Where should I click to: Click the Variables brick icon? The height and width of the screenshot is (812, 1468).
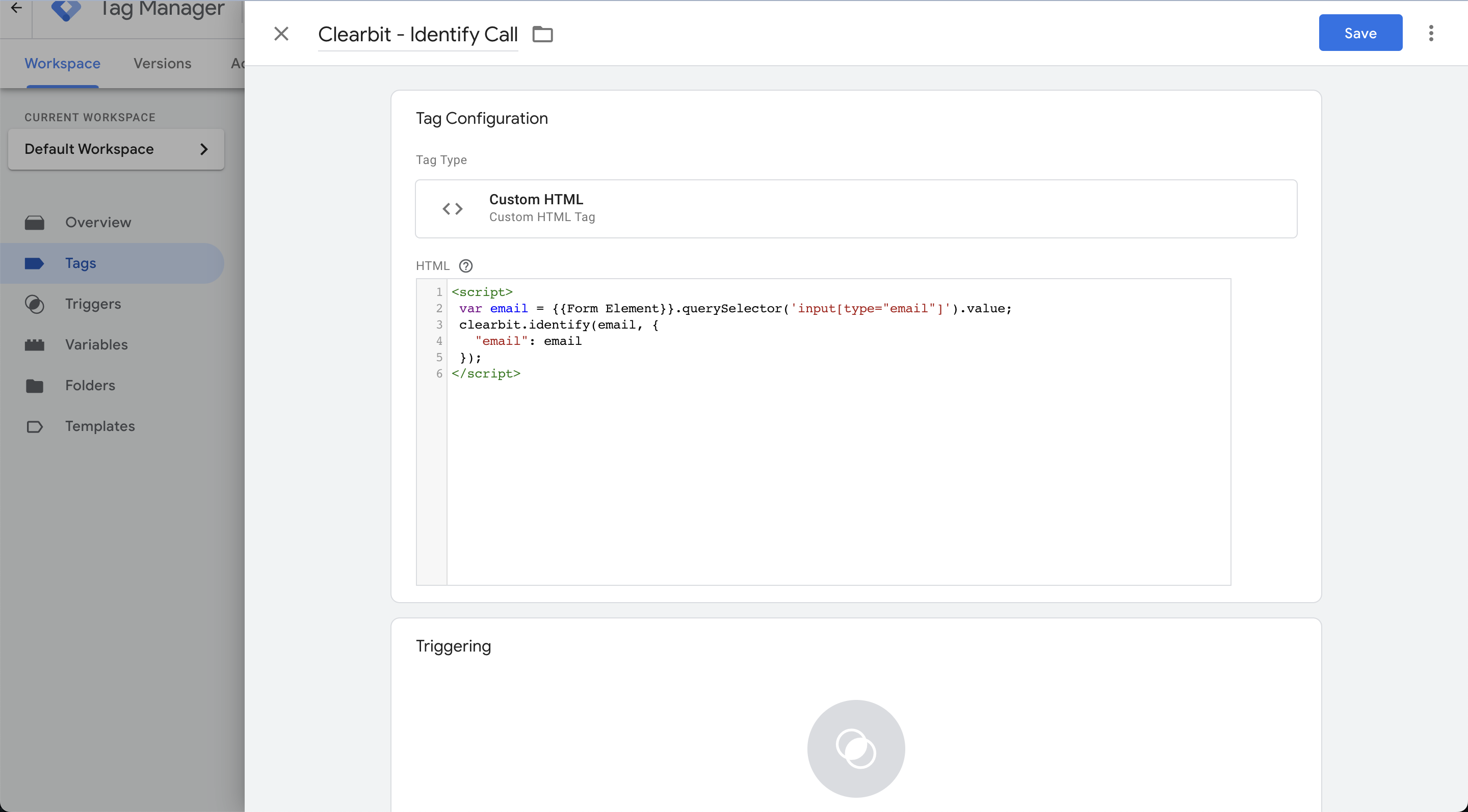coord(34,344)
